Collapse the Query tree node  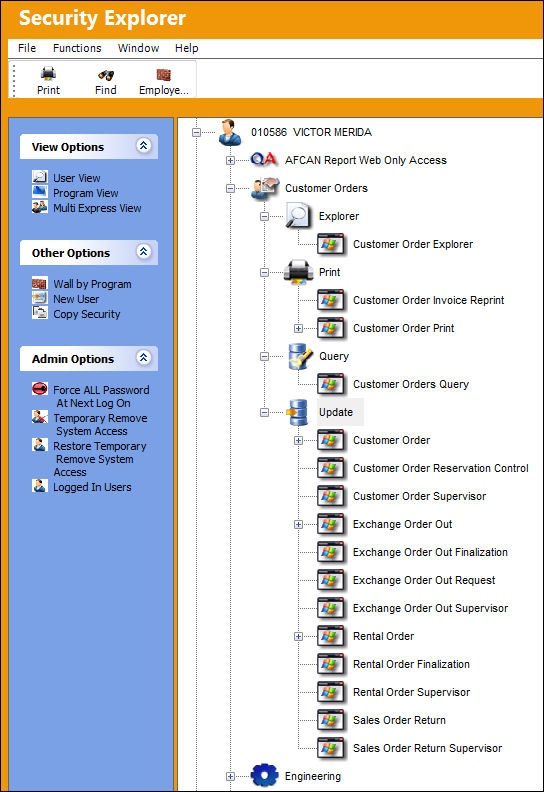(264, 357)
